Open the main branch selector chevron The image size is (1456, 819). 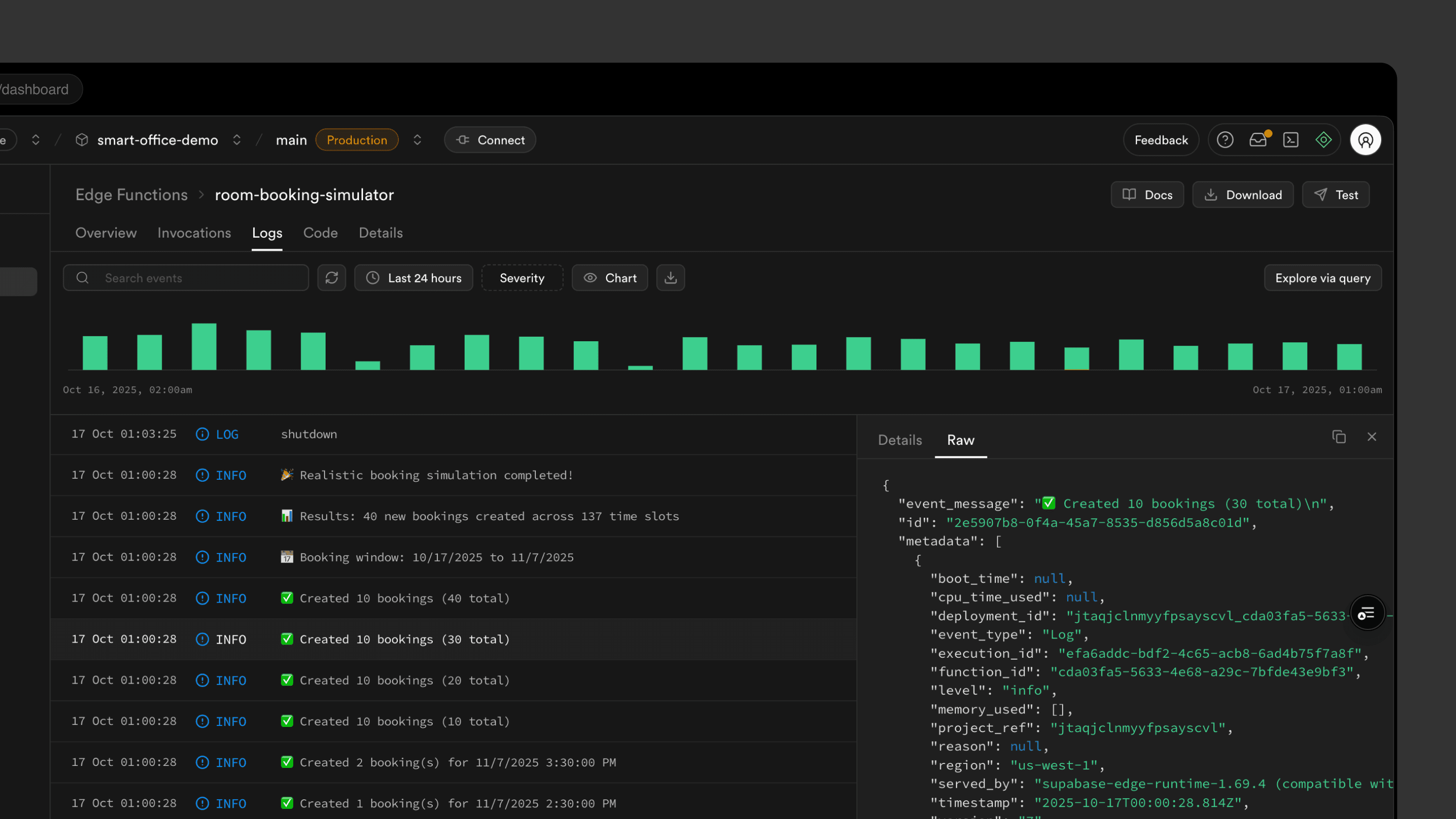tap(417, 140)
